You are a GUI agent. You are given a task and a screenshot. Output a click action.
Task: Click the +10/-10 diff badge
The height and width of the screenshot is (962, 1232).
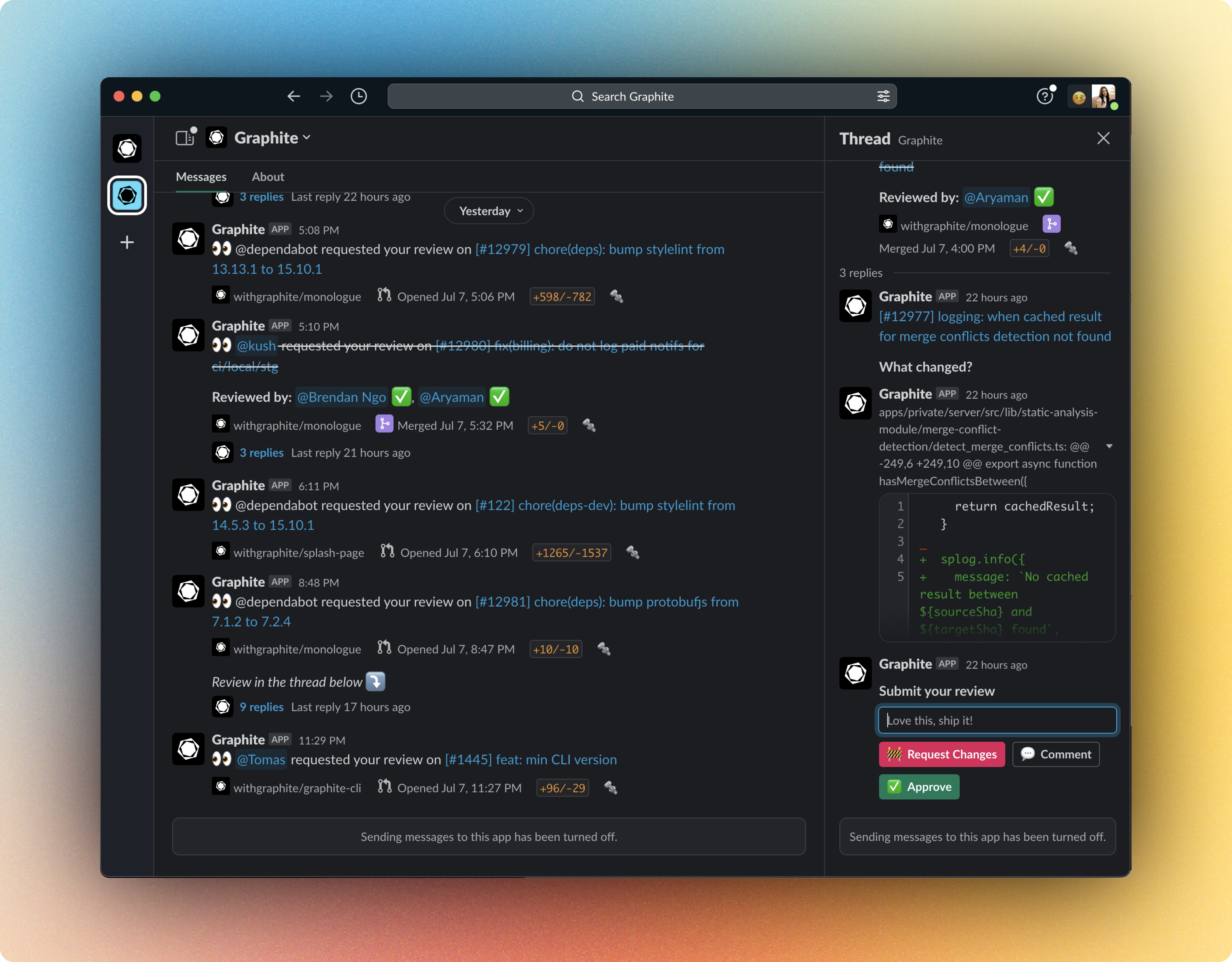pyautogui.click(x=556, y=649)
